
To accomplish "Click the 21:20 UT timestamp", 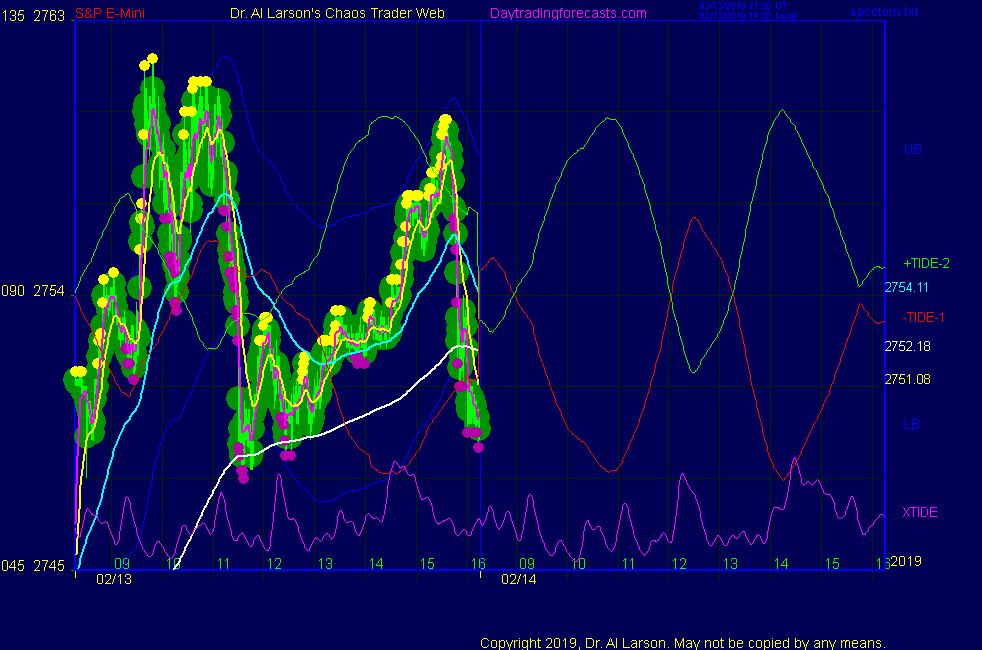I will pyautogui.click(x=743, y=6).
